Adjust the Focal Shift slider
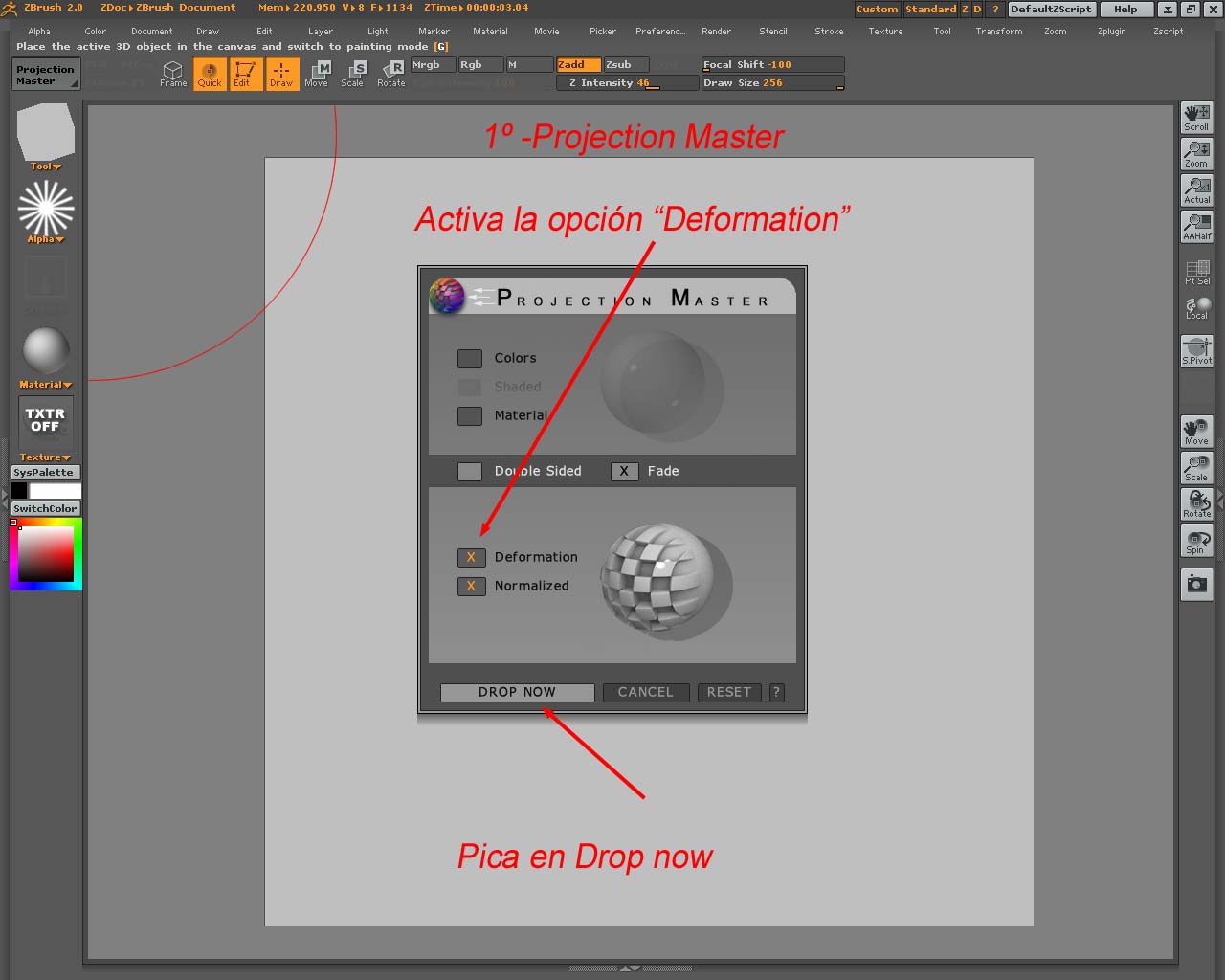The width and height of the screenshot is (1225, 980). tap(772, 65)
